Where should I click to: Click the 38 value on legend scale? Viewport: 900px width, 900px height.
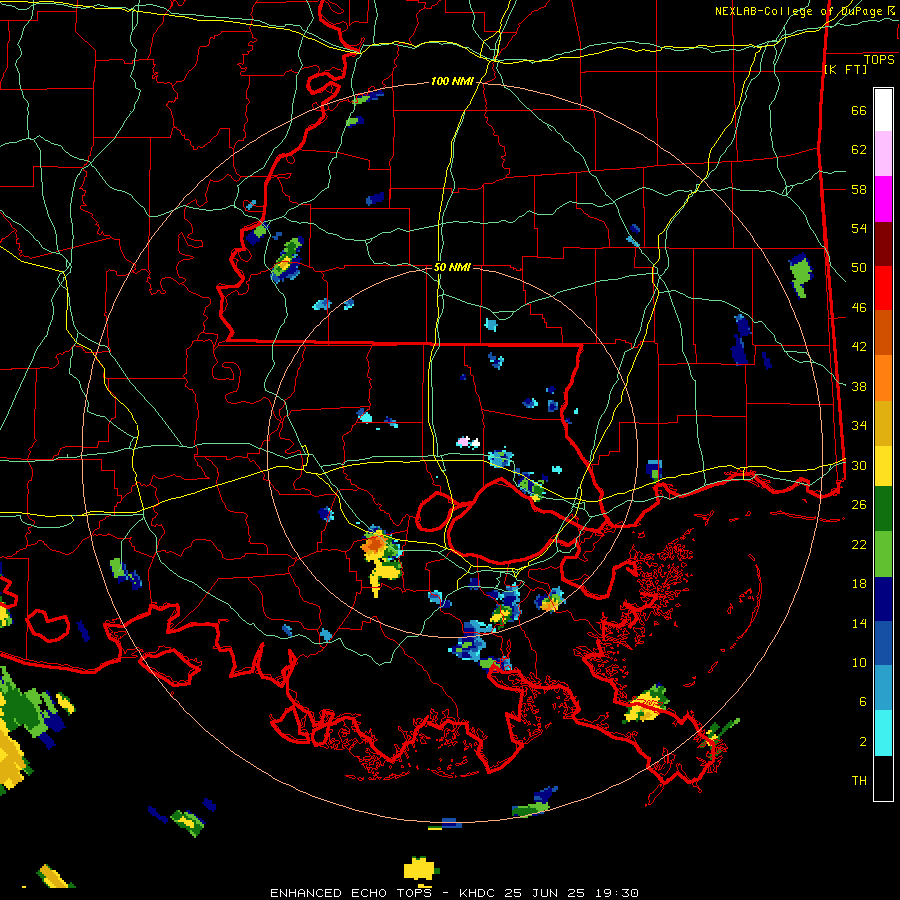[x=859, y=386]
